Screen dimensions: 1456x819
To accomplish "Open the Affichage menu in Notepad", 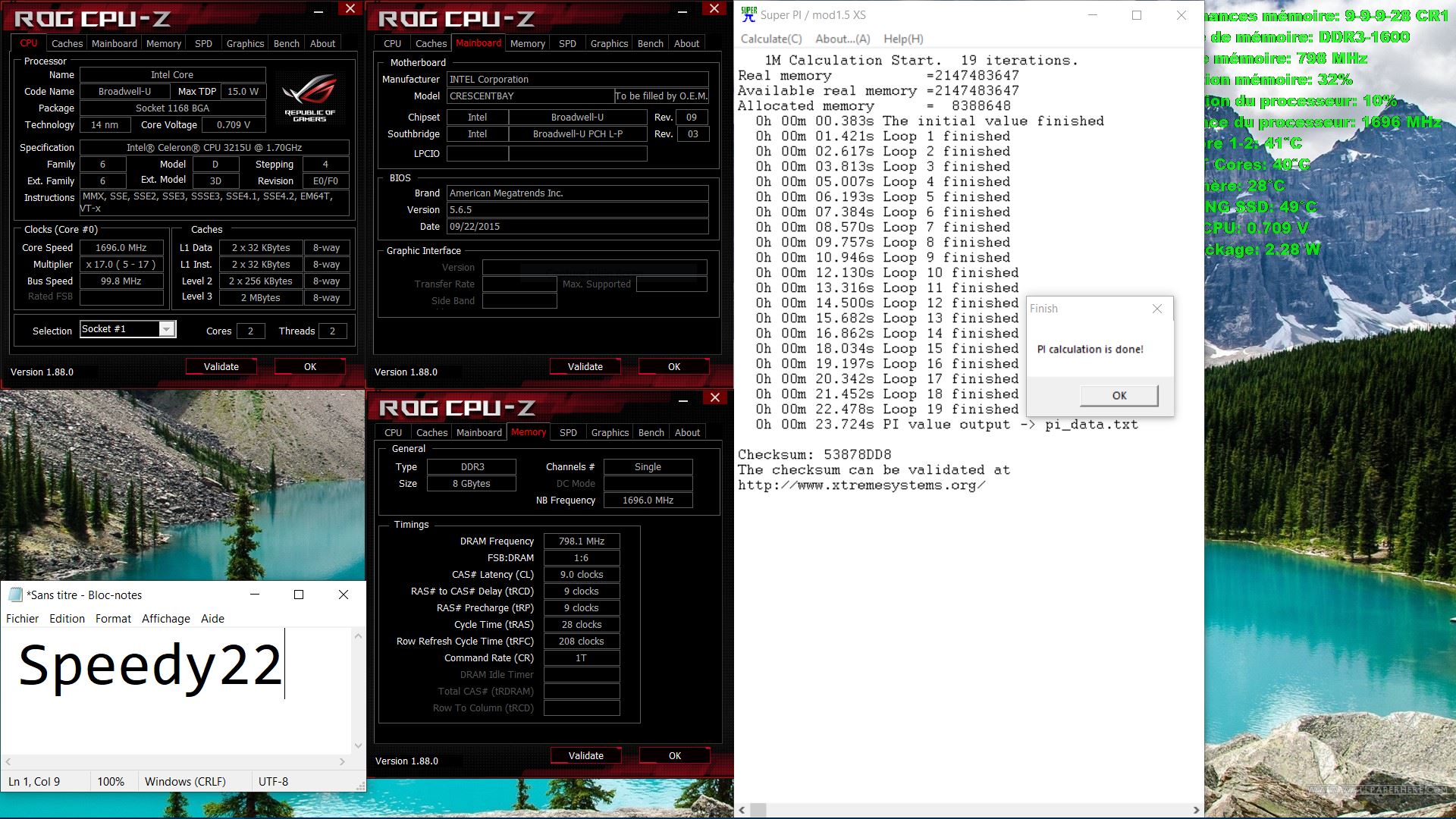I will [165, 618].
